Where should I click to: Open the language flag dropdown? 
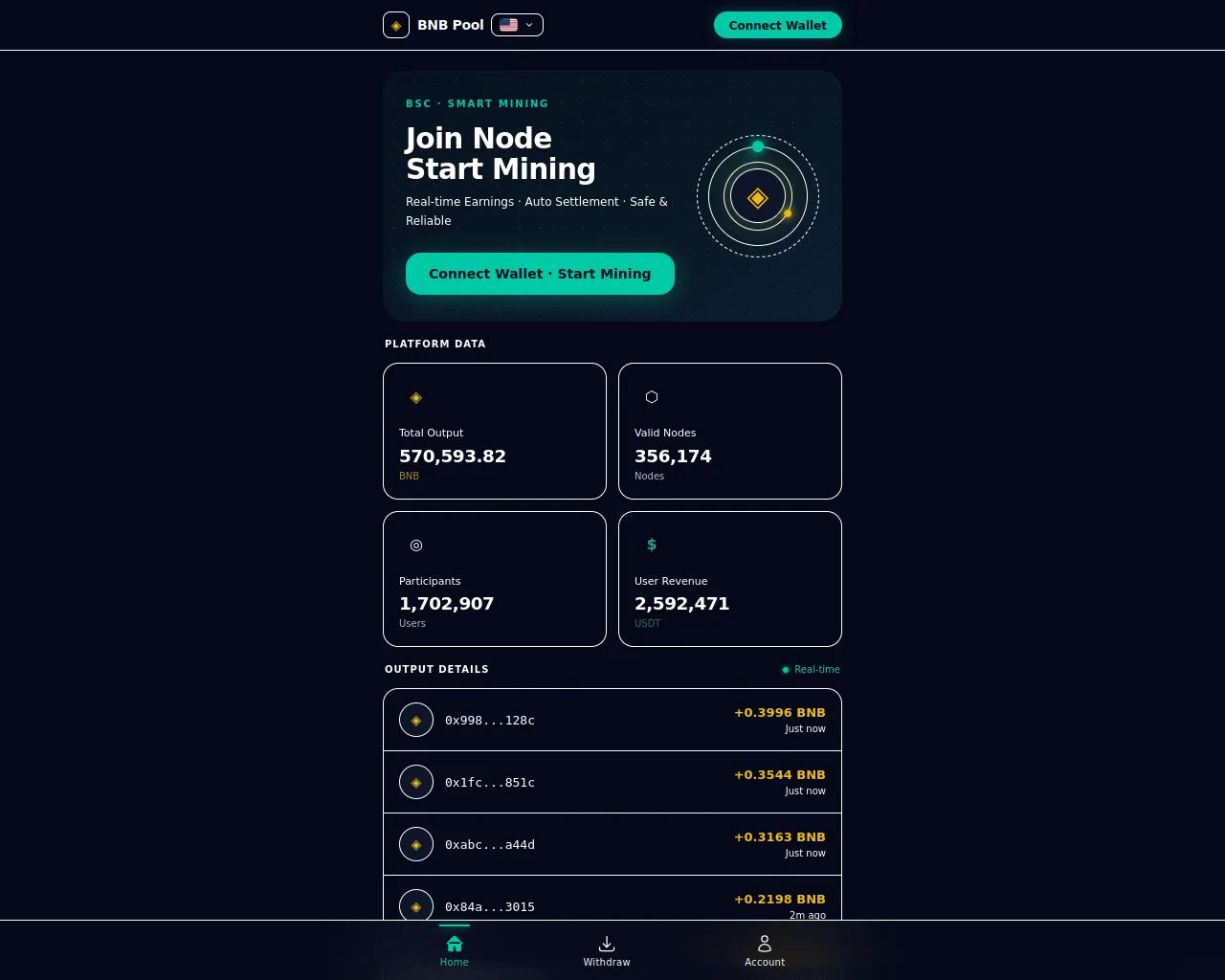point(517,25)
